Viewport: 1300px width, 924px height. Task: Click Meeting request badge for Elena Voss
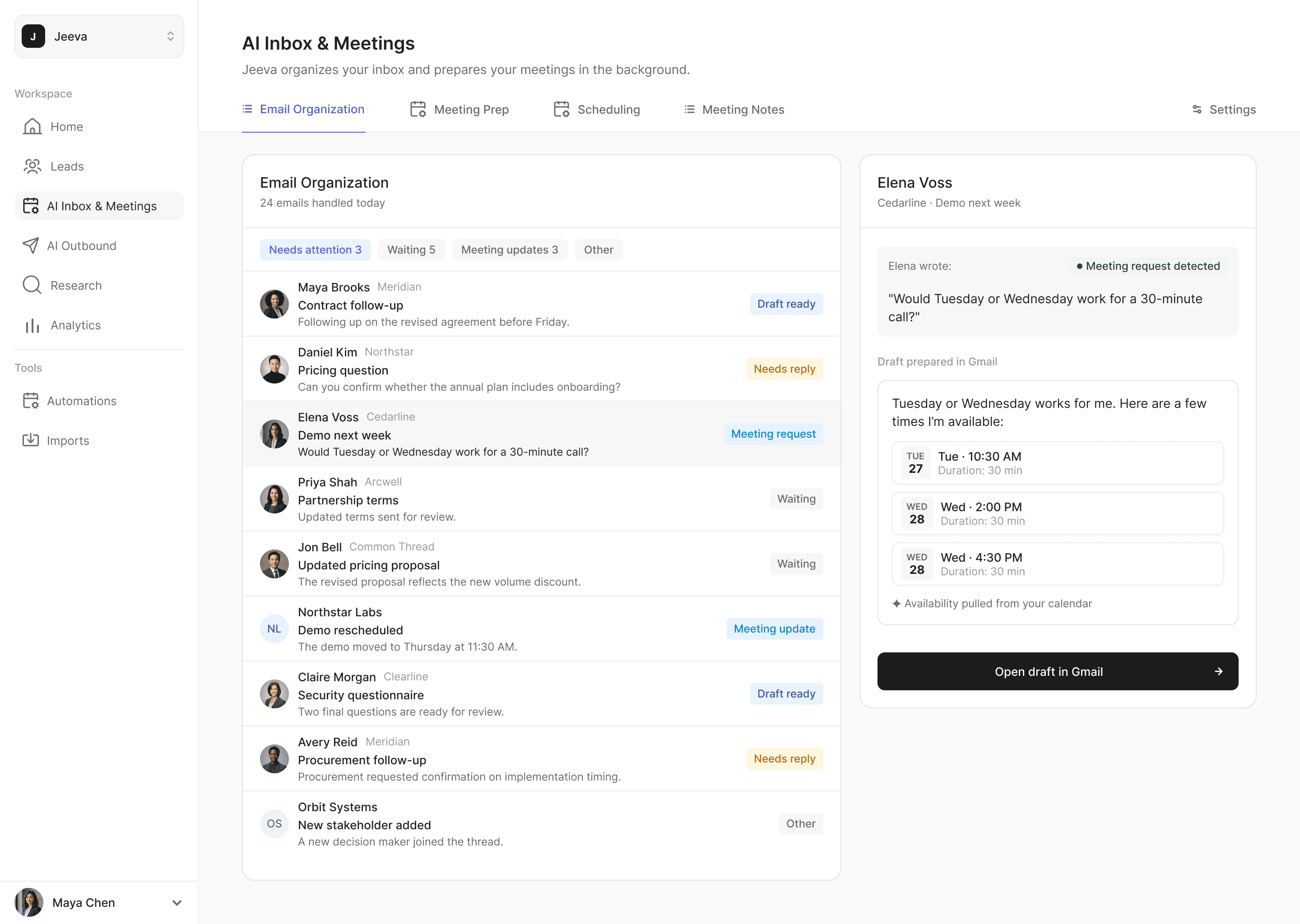coord(773,434)
